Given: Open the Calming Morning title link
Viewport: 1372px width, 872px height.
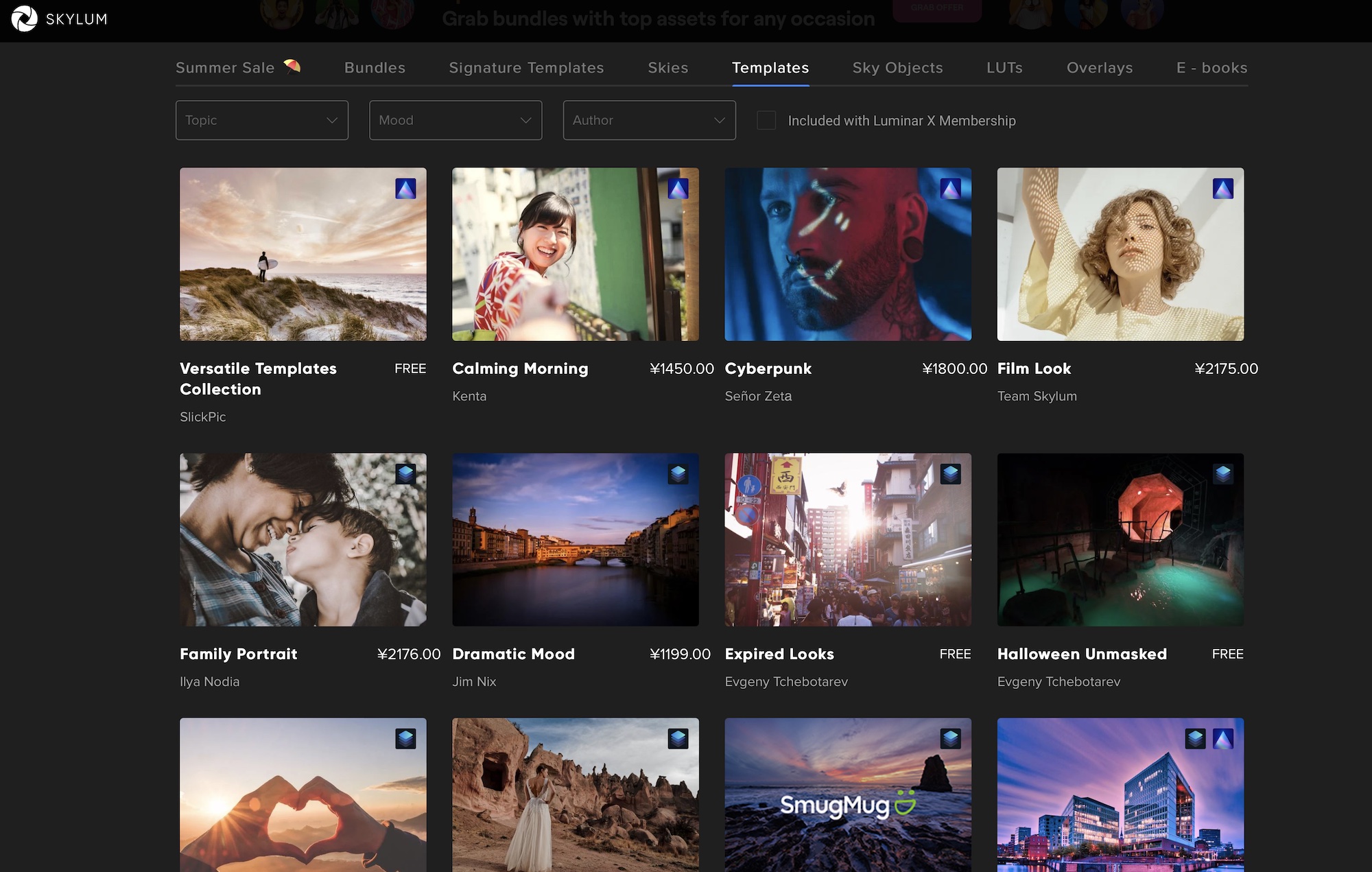Looking at the screenshot, I should [x=520, y=369].
